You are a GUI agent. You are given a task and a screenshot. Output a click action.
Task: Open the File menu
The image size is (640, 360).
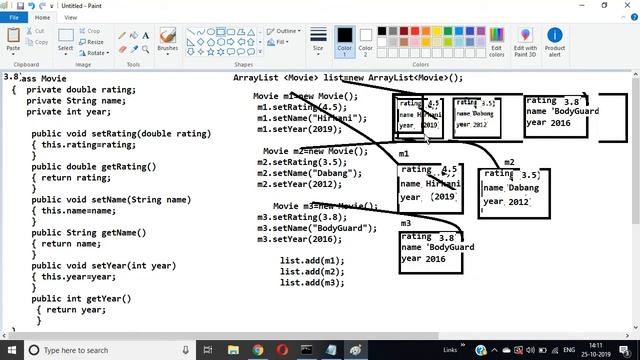[x=14, y=18]
